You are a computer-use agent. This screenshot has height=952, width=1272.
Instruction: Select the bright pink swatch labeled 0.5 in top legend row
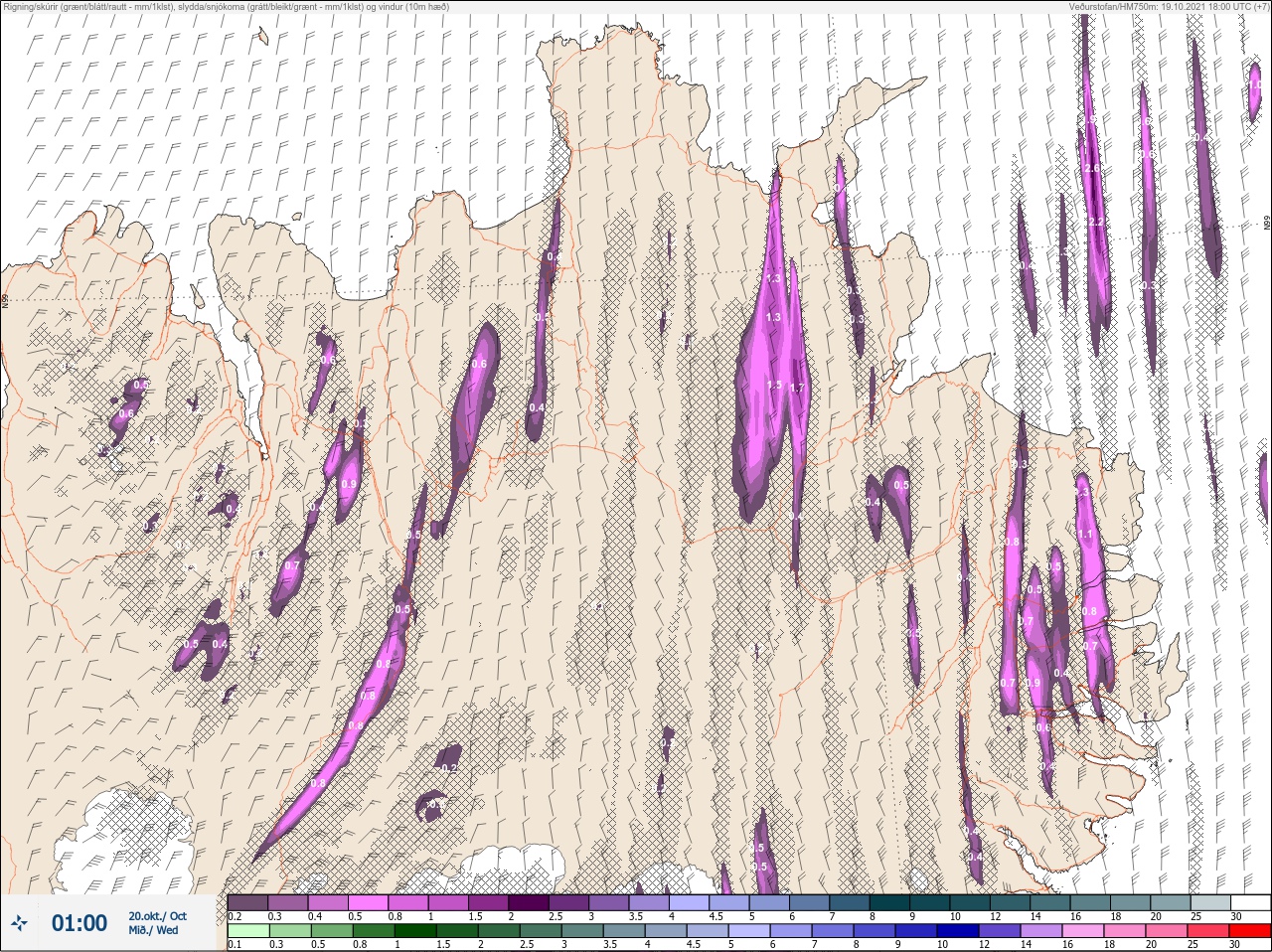coord(369,902)
